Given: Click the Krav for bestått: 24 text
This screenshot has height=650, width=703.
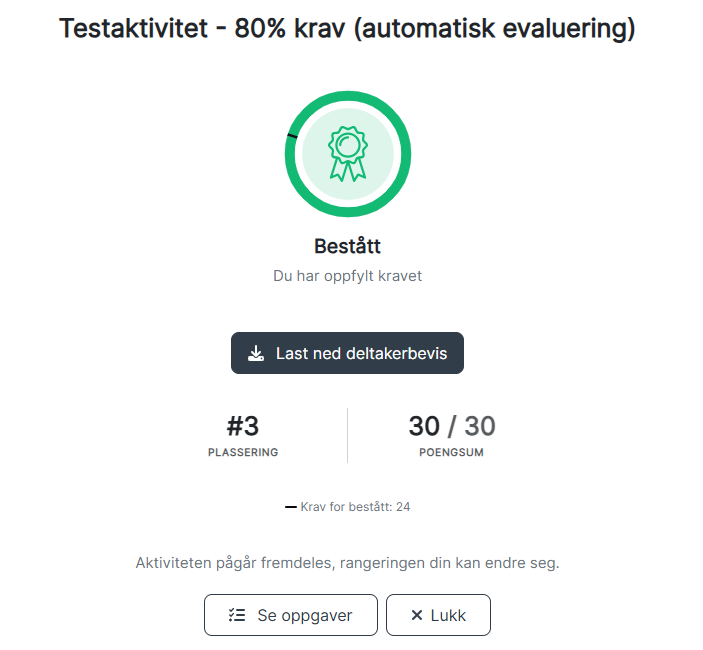Looking at the screenshot, I should click(355, 507).
